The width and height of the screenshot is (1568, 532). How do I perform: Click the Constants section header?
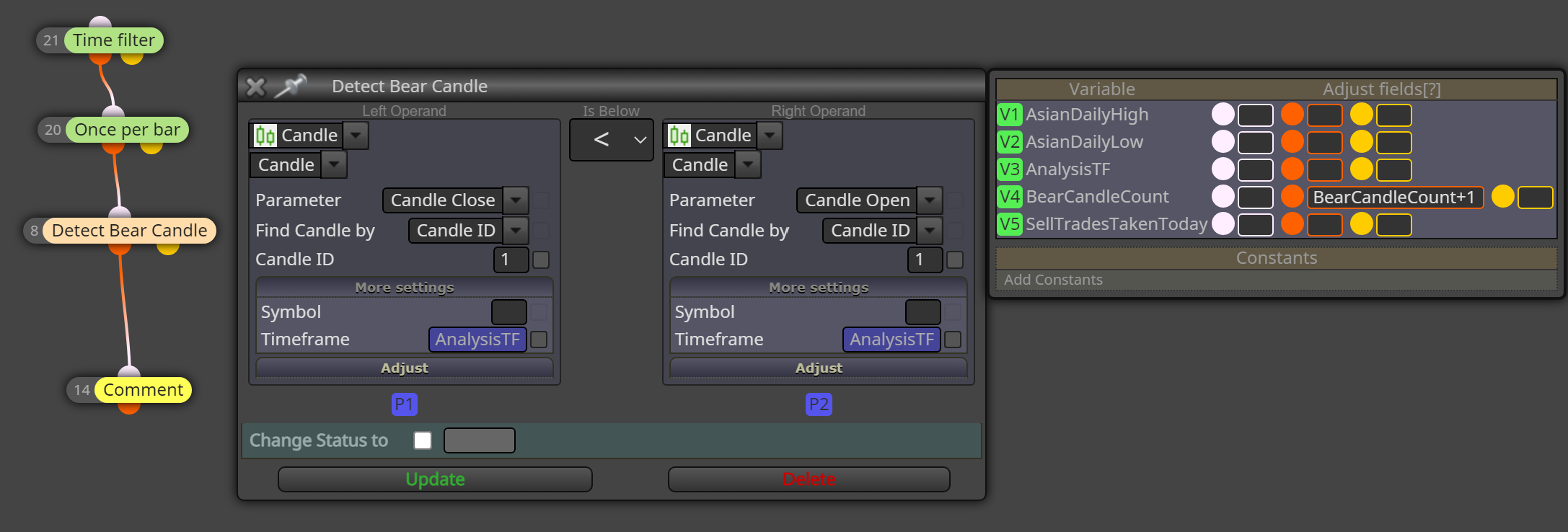tap(1277, 258)
